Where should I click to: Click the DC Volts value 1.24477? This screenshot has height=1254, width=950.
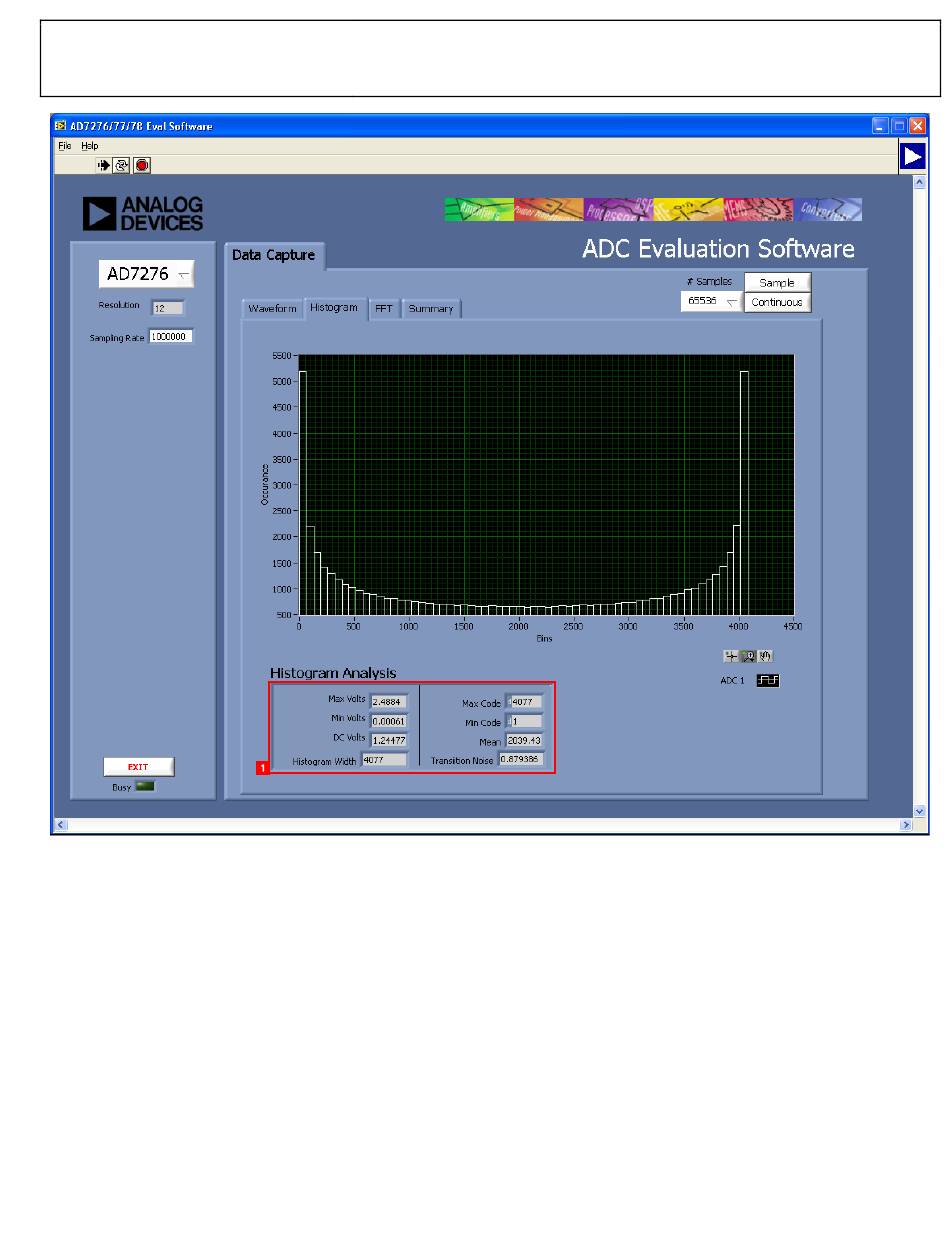pos(389,740)
